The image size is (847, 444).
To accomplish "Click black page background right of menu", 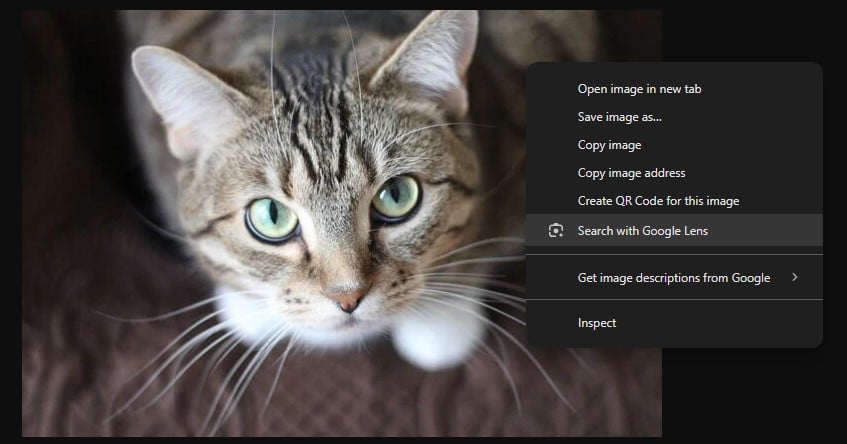I will [x=835, y=200].
